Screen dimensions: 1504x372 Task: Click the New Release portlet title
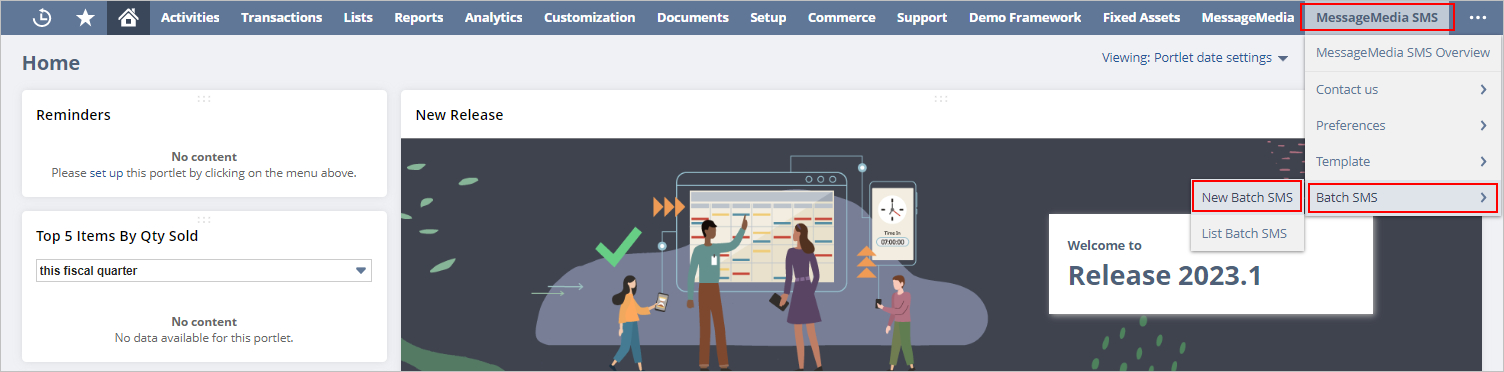(459, 115)
